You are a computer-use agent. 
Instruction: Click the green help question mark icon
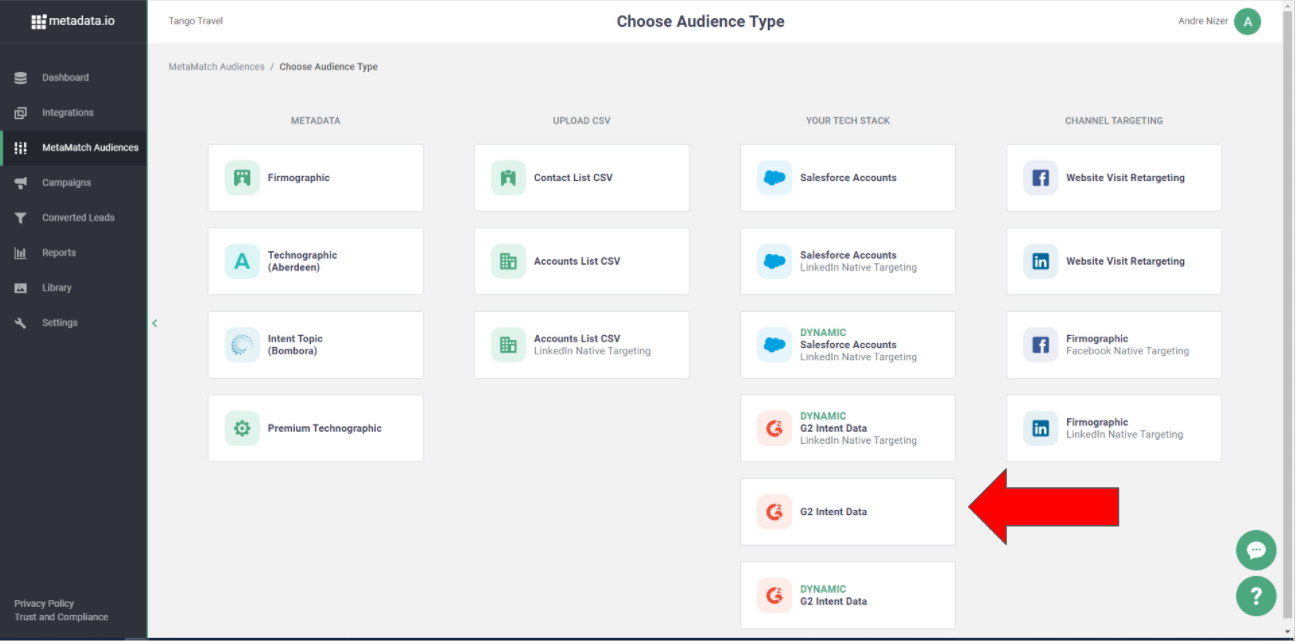[1256, 596]
